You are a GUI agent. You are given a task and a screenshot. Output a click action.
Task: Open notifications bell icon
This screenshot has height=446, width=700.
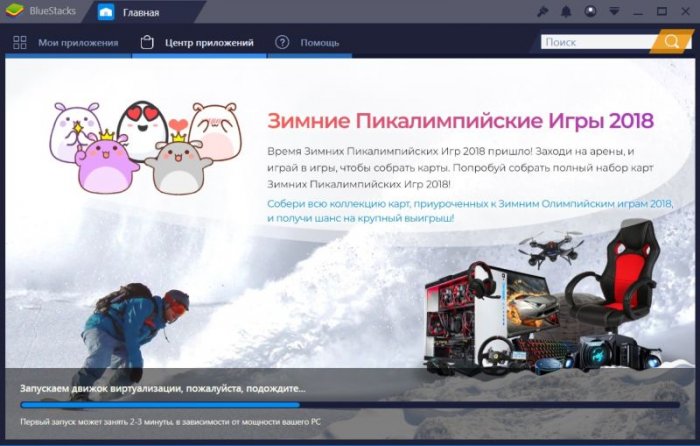pos(566,12)
